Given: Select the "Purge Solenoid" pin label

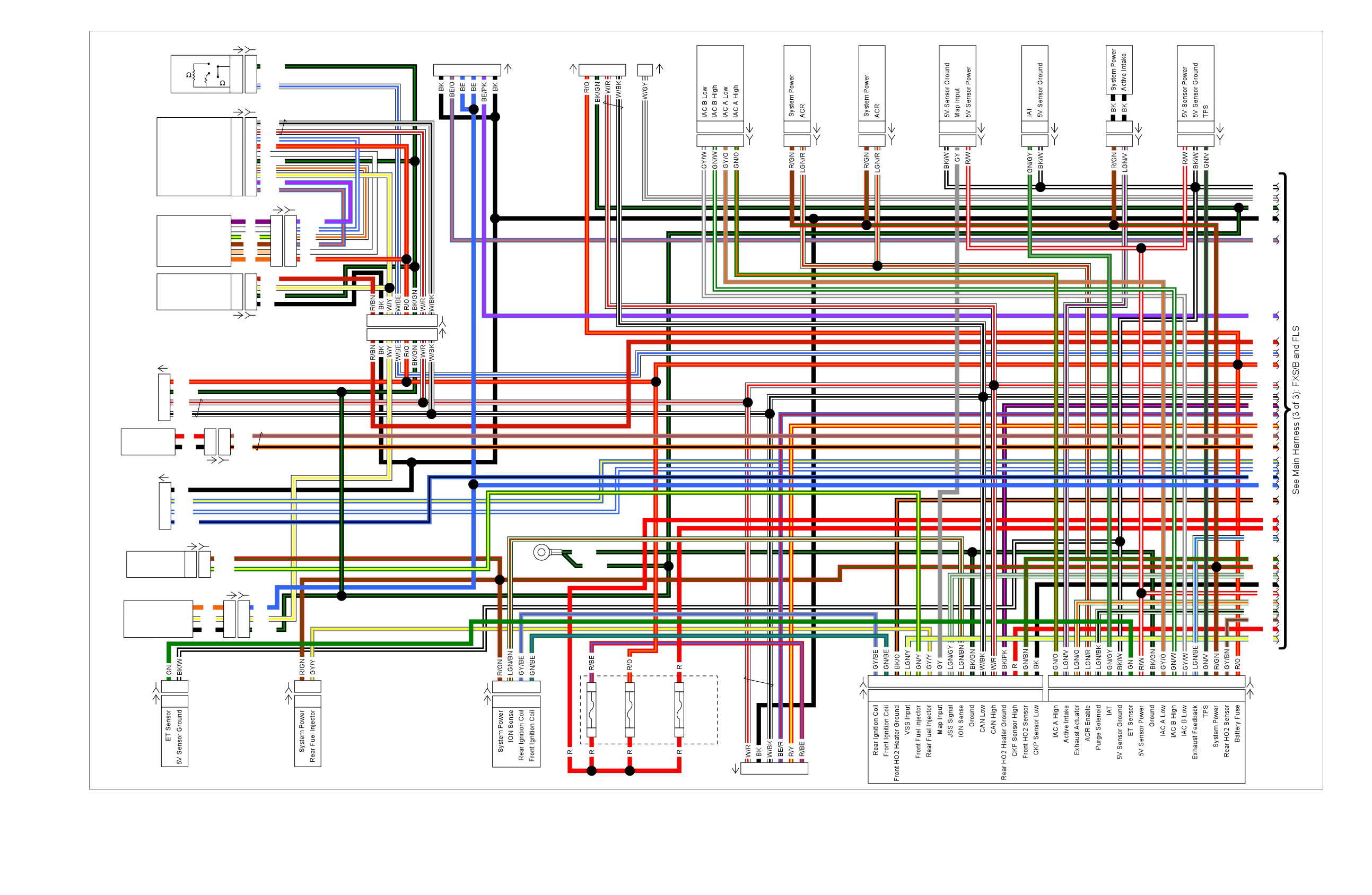Looking at the screenshot, I should point(1098,728).
